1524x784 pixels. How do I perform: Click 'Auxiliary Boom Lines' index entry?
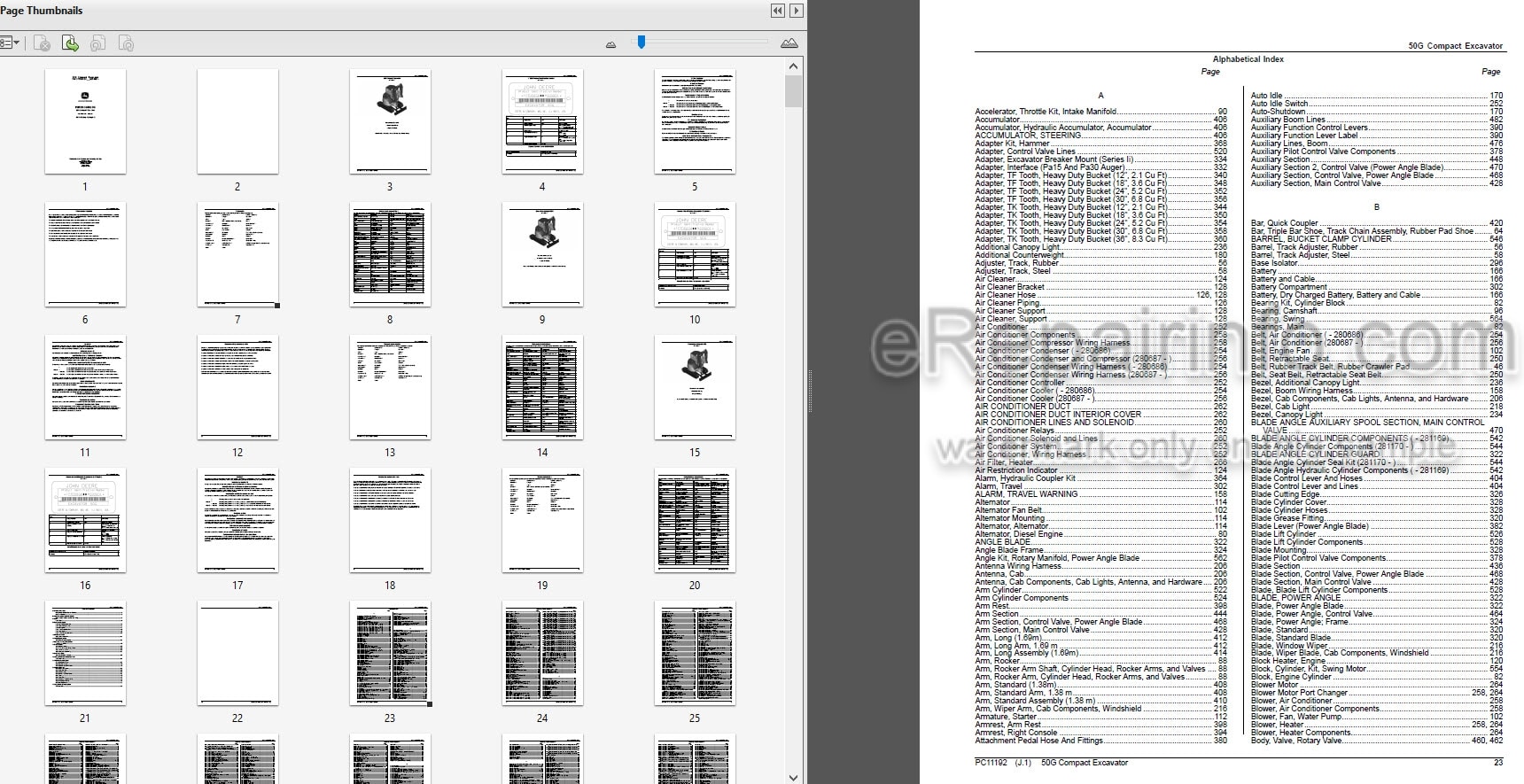(1287, 120)
